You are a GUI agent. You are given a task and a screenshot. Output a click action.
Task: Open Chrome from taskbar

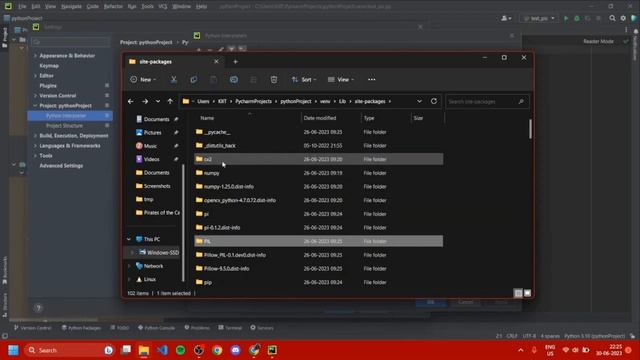(x=217, y=350)
